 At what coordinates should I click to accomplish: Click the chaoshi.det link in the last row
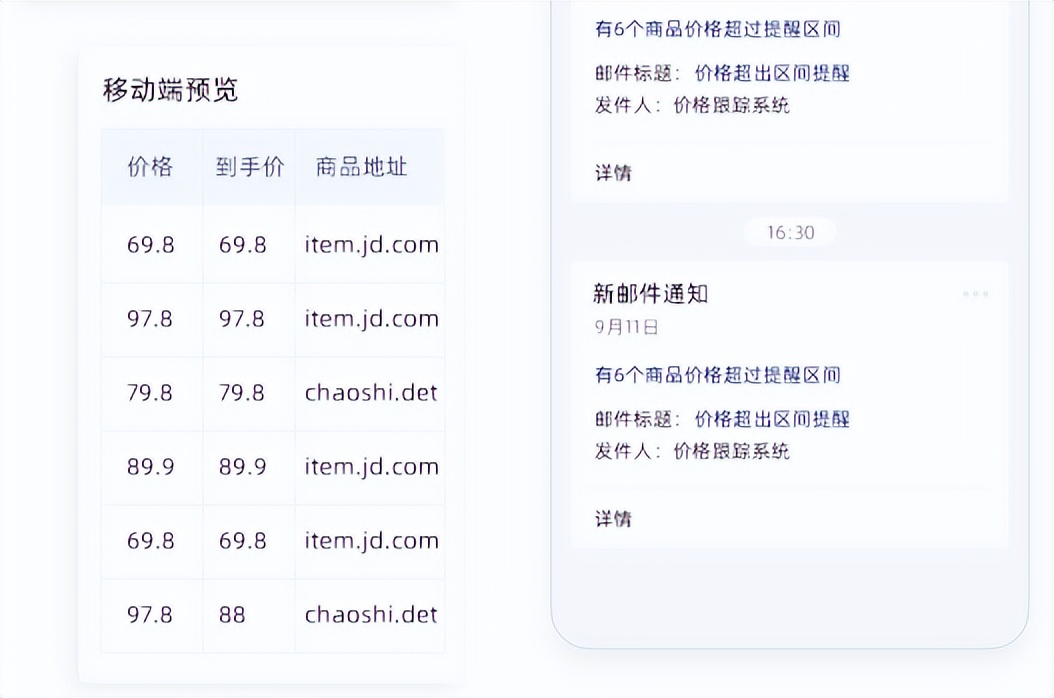pos(369,615)
